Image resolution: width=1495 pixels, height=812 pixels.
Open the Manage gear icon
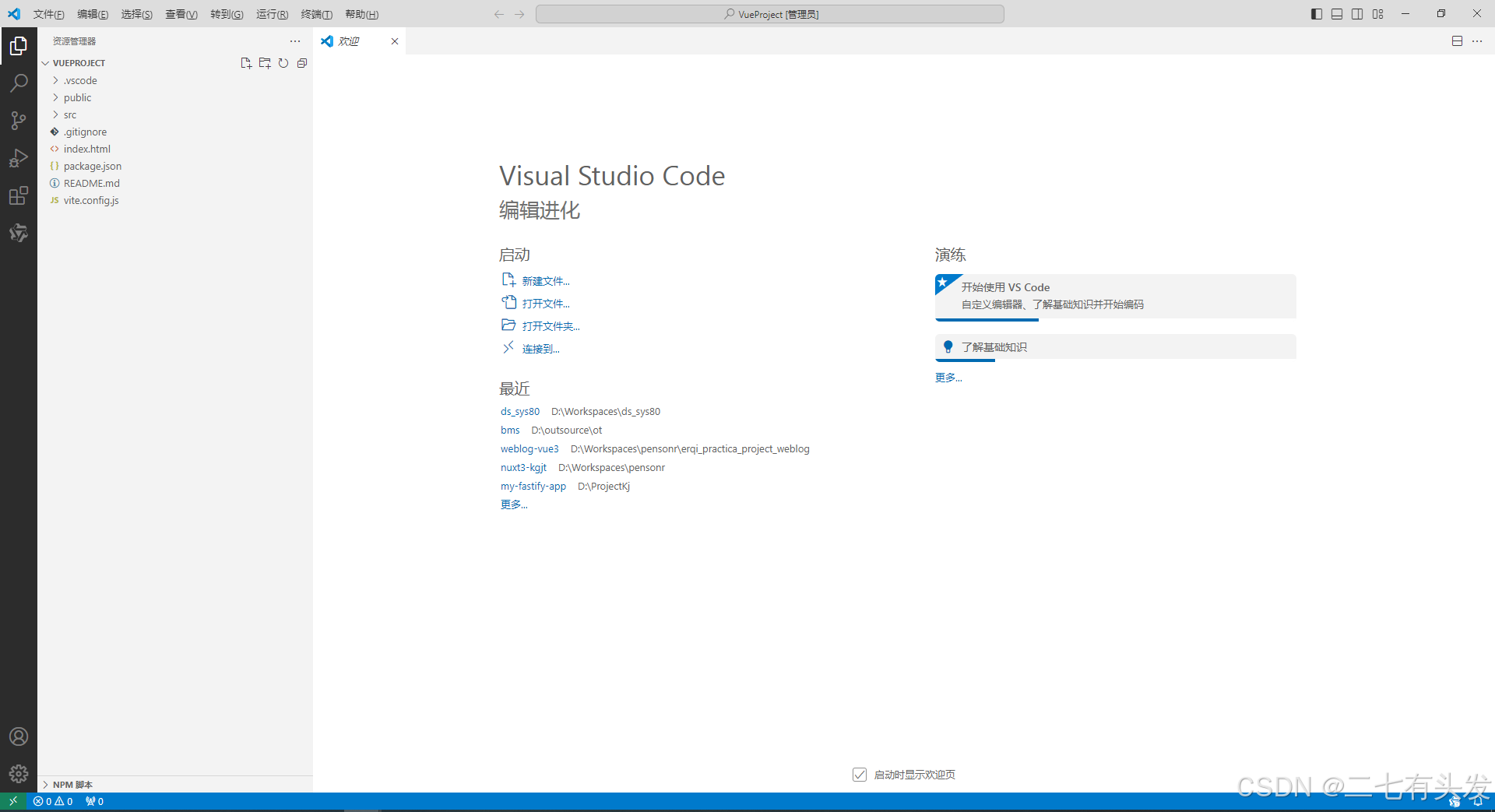coord(19,774)
